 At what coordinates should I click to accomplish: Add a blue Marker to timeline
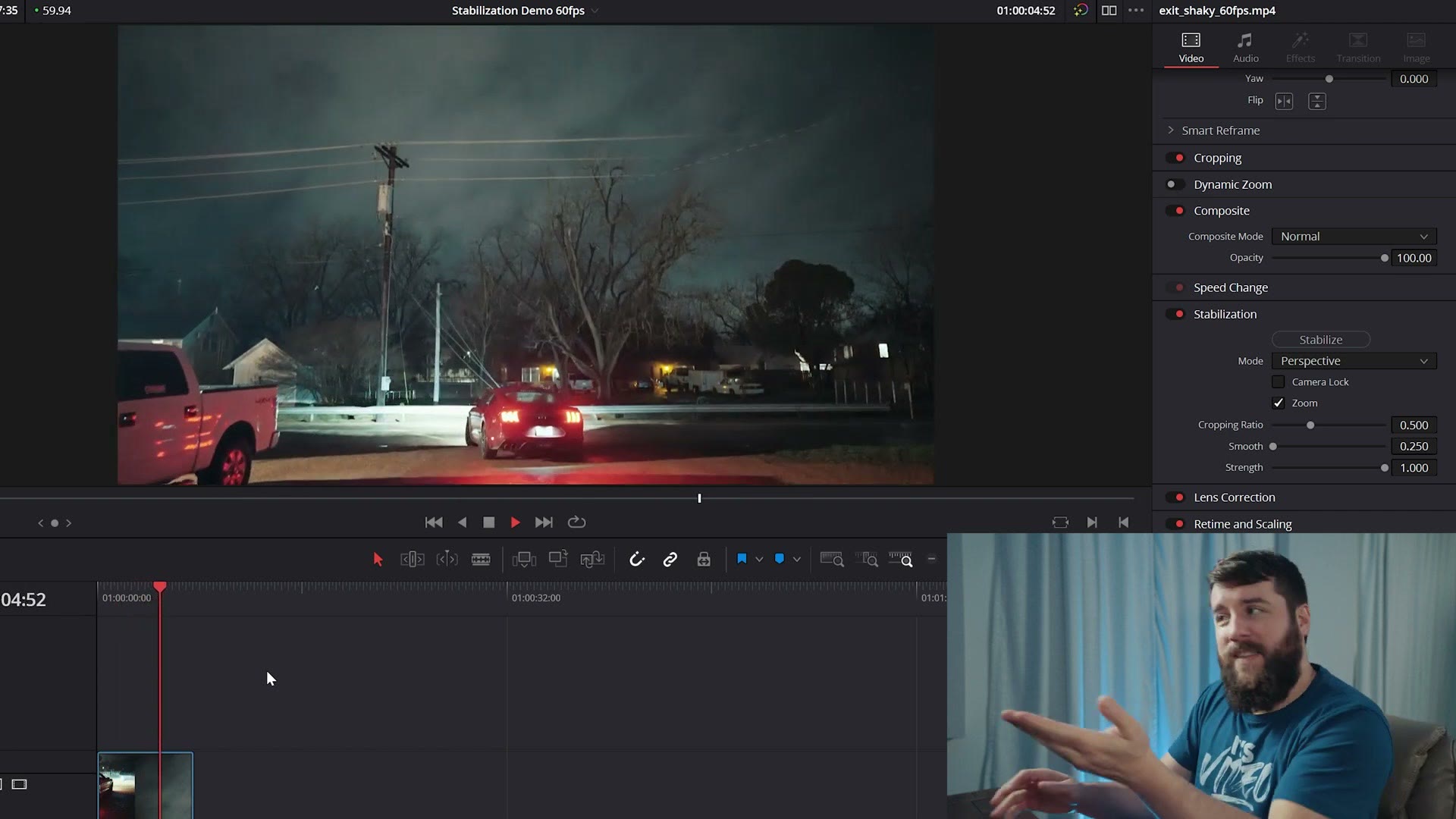[779, 559]
